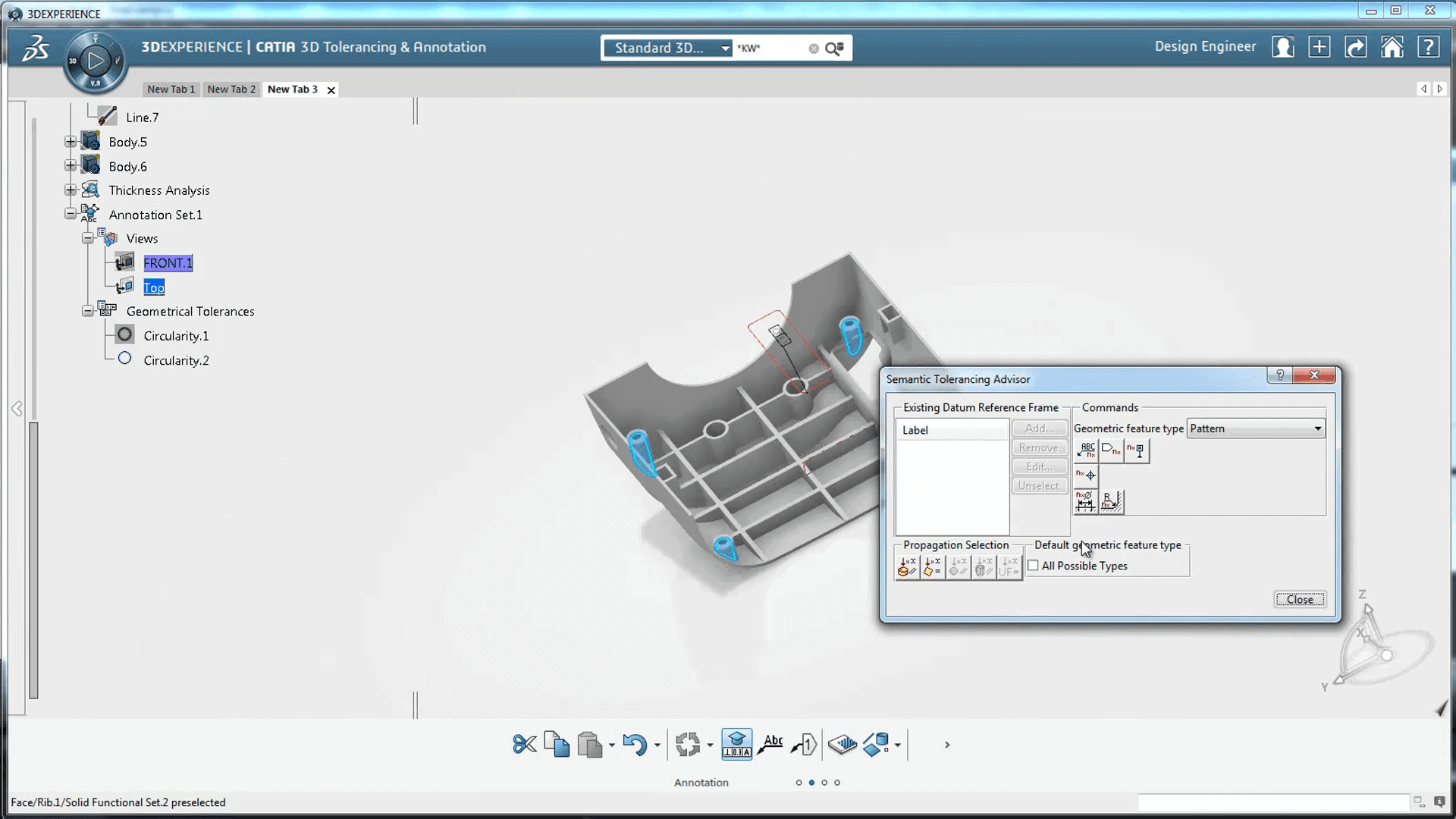Click the Datum Target nx command icon

pos(1086,475)
